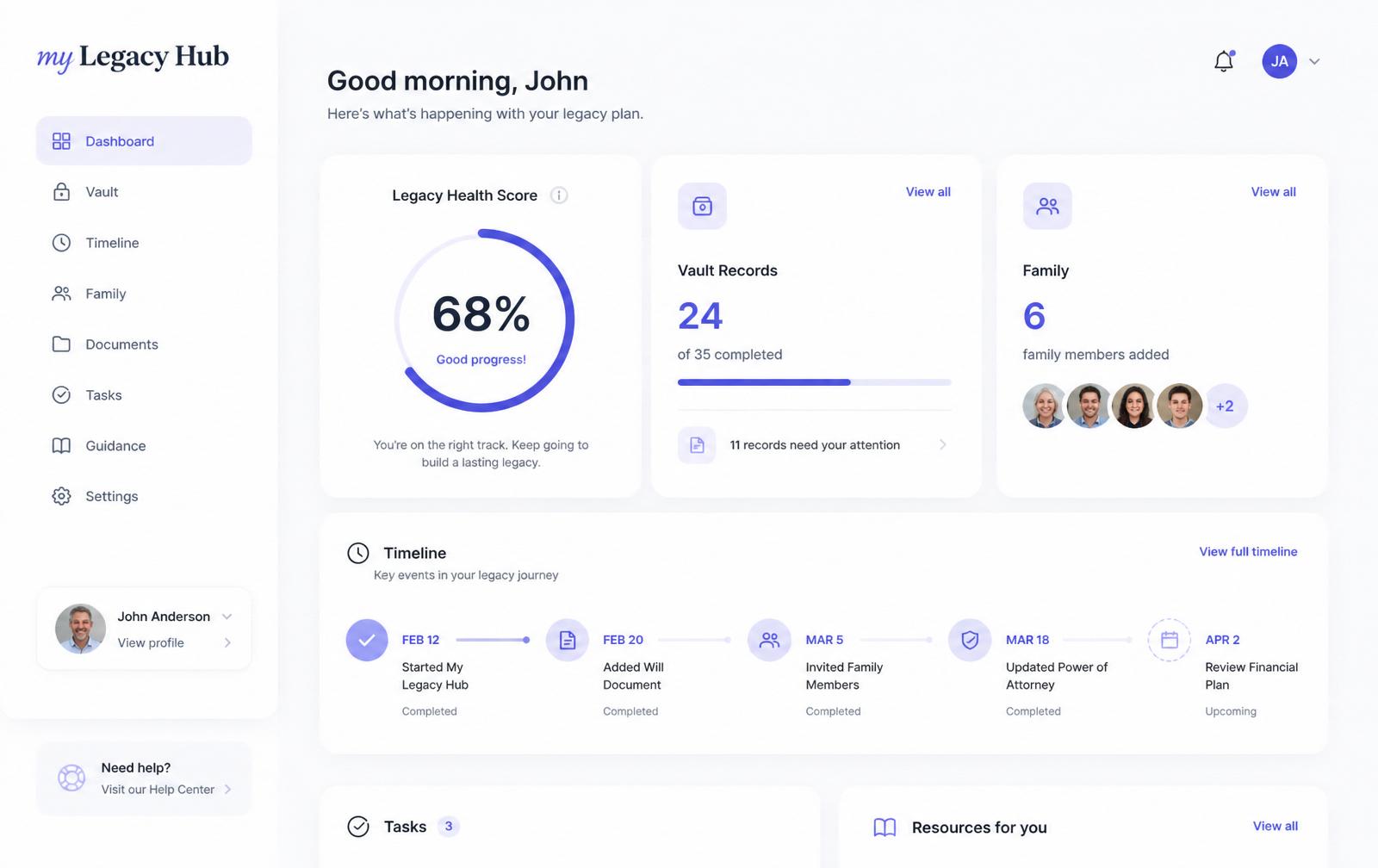
Task: Click the Timeline clock icon in sidebar
Action: pyautogui.click(x=61, y=243)
